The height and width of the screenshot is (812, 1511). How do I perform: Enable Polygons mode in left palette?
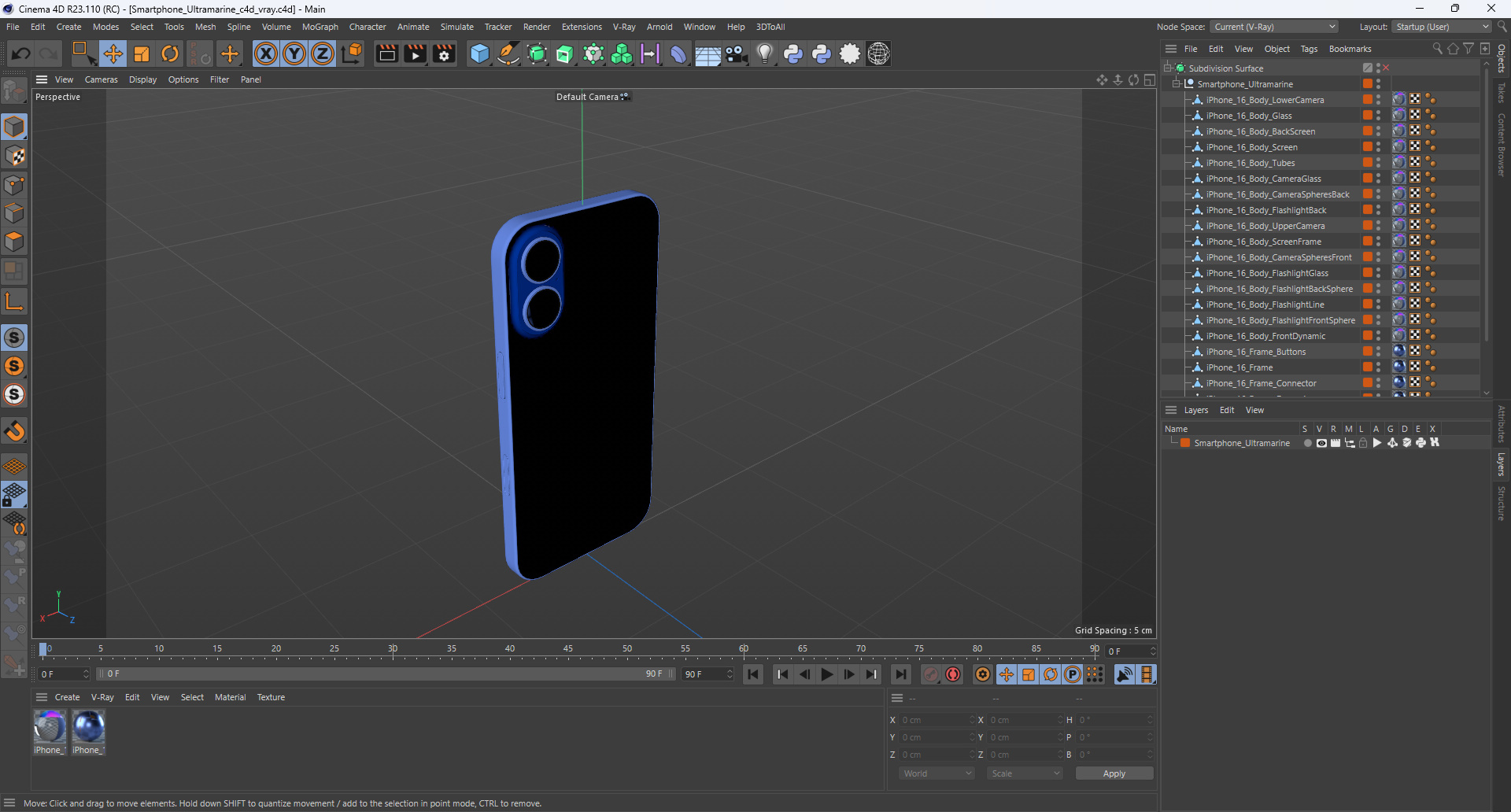tap(14, 242)
